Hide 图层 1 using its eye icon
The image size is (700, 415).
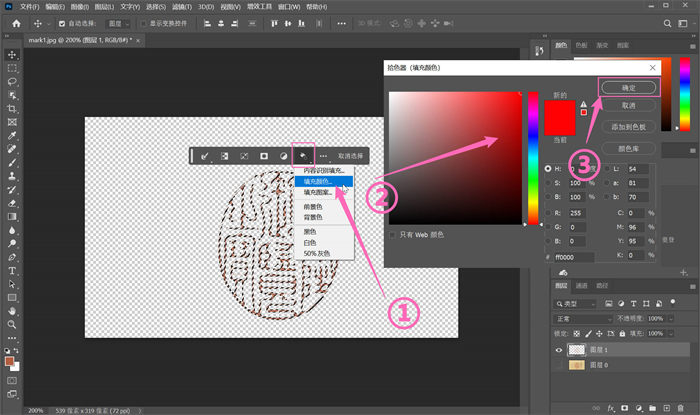(558, 351)
